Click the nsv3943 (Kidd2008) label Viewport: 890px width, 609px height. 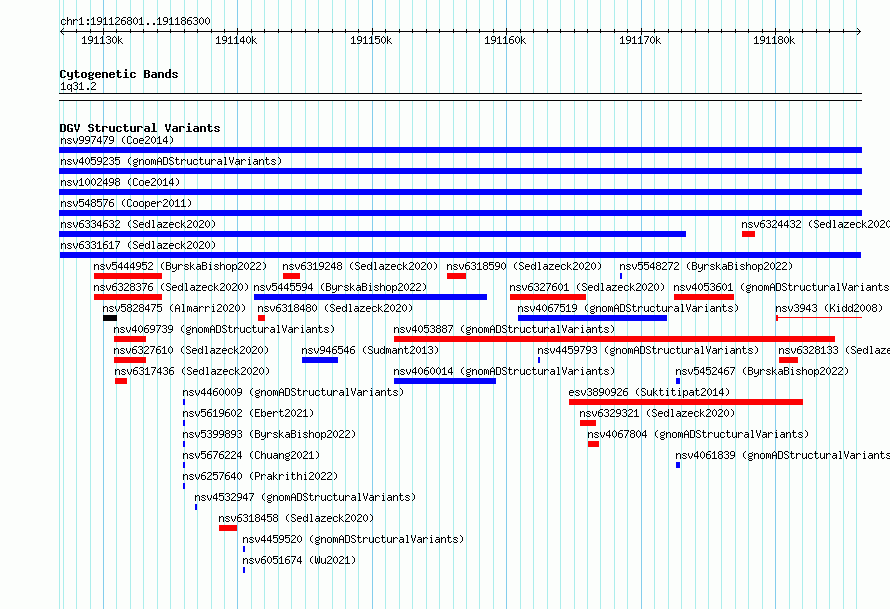829,308
